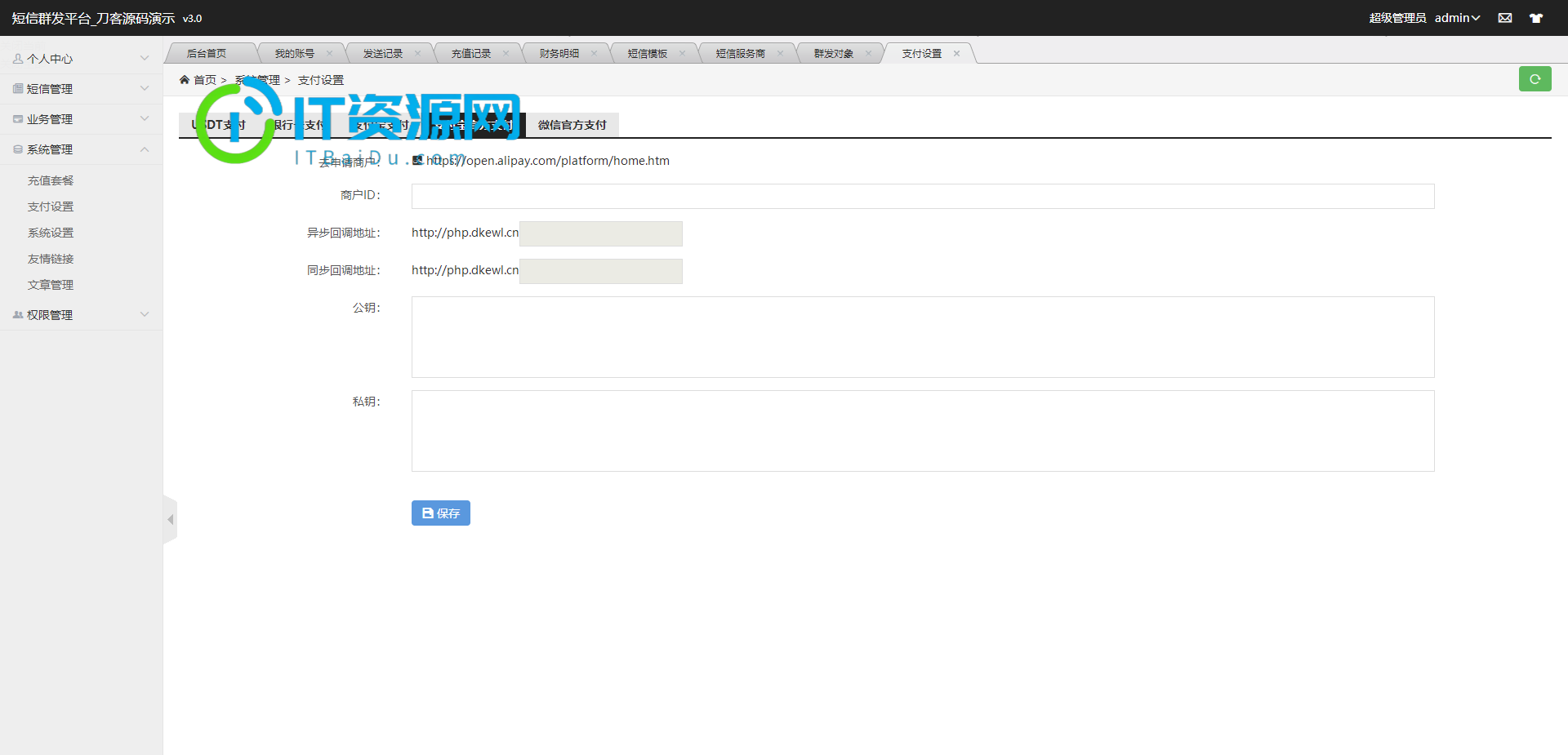Open 文章管理 in sidebar

(51, 285)
